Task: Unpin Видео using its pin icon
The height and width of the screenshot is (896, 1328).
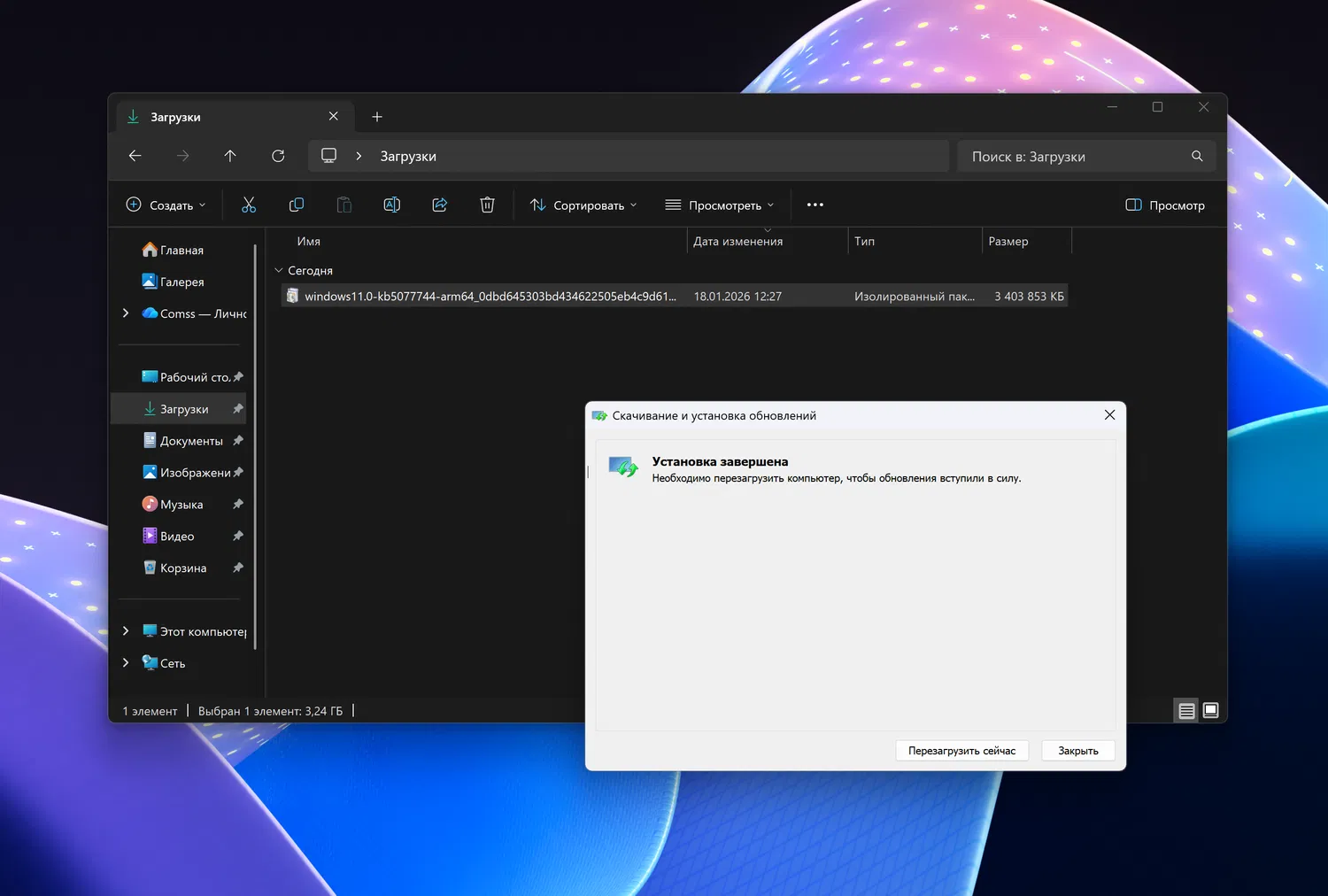Action: point(238,537)
